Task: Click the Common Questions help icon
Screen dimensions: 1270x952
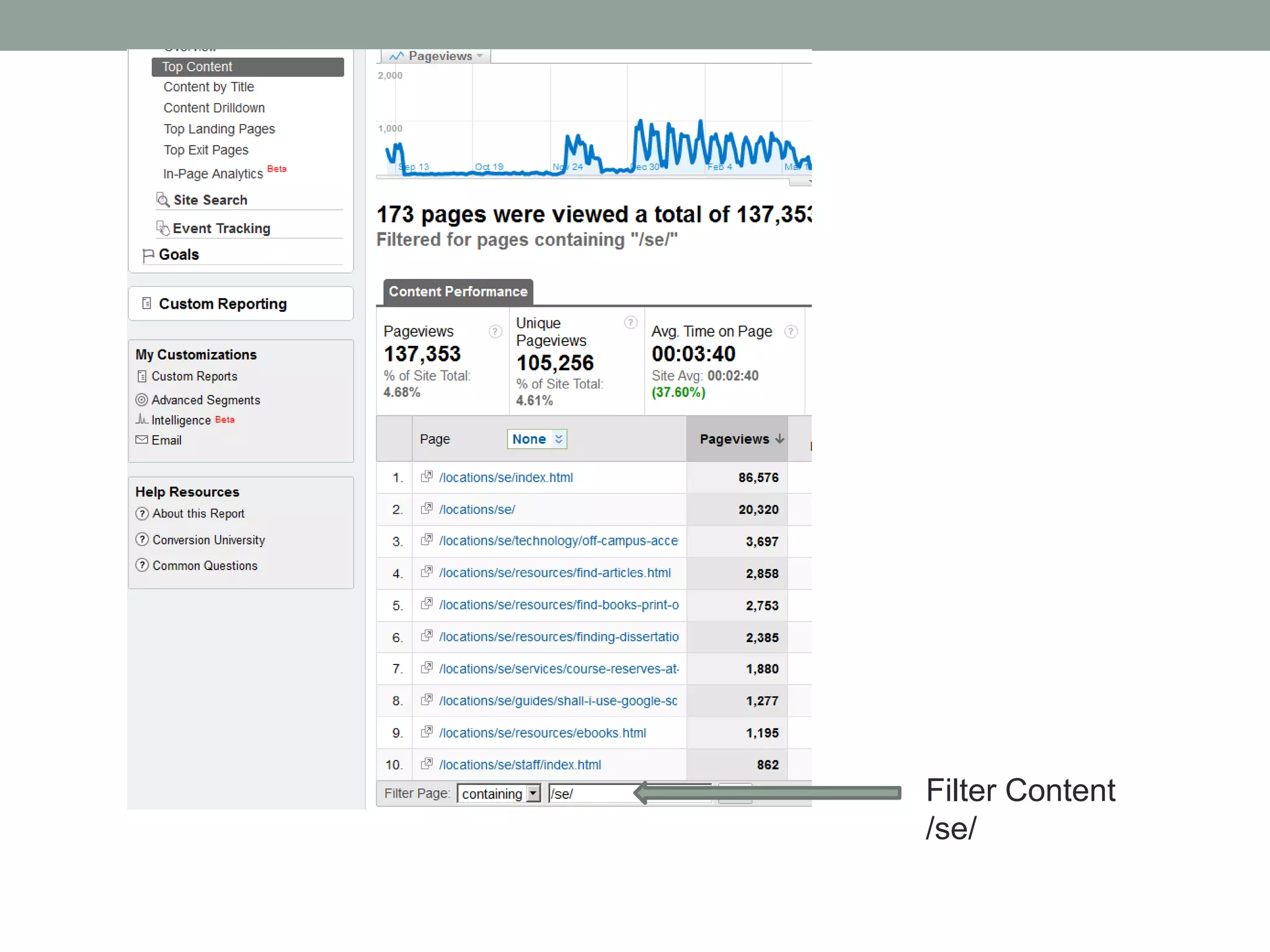Action: tap(142, 565)
